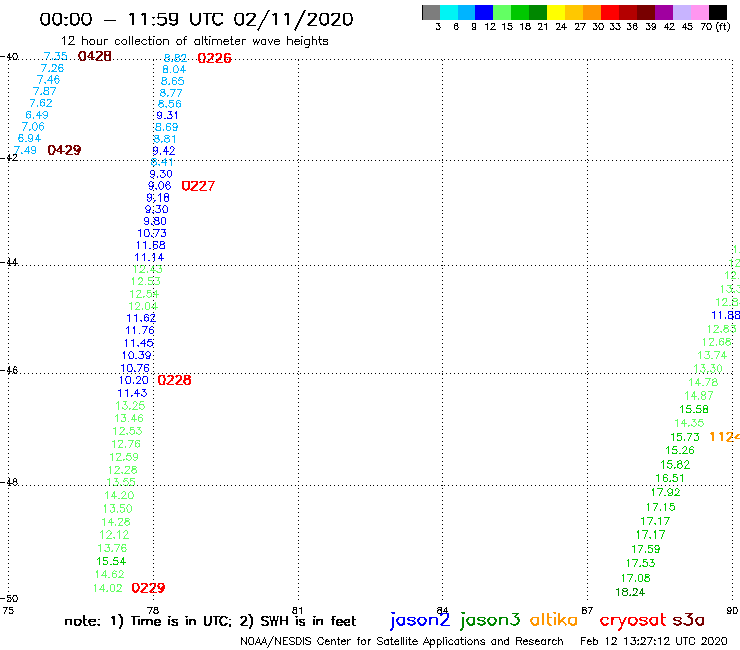Click the wave height value 14.87
The width and height of the screenshot is (740, 650).
(699, 396)
